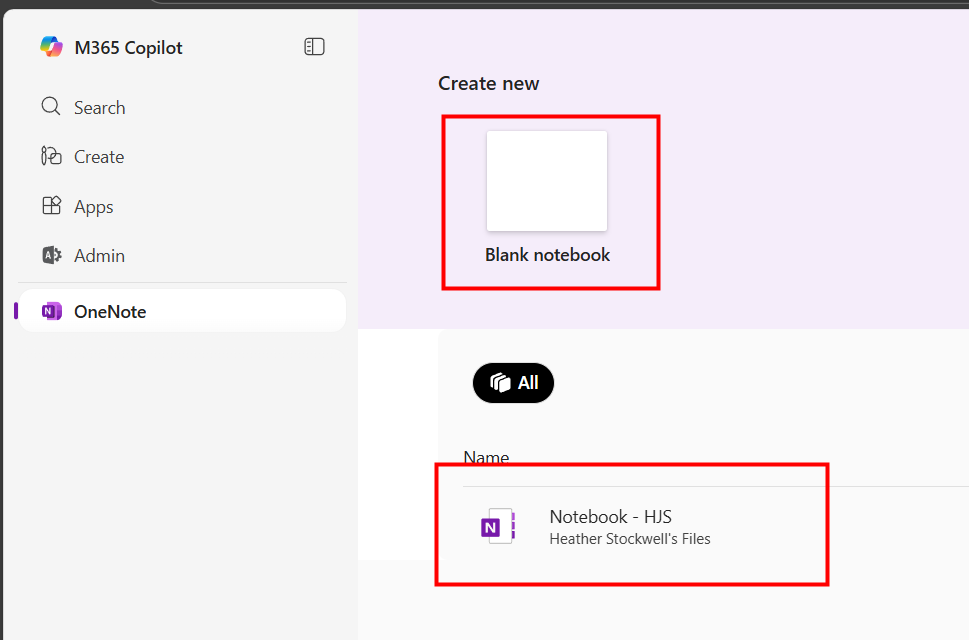Viewport: 969px width, 640px height.
Task: Click the Search magnifier icon
Action: tap(51, 106)
